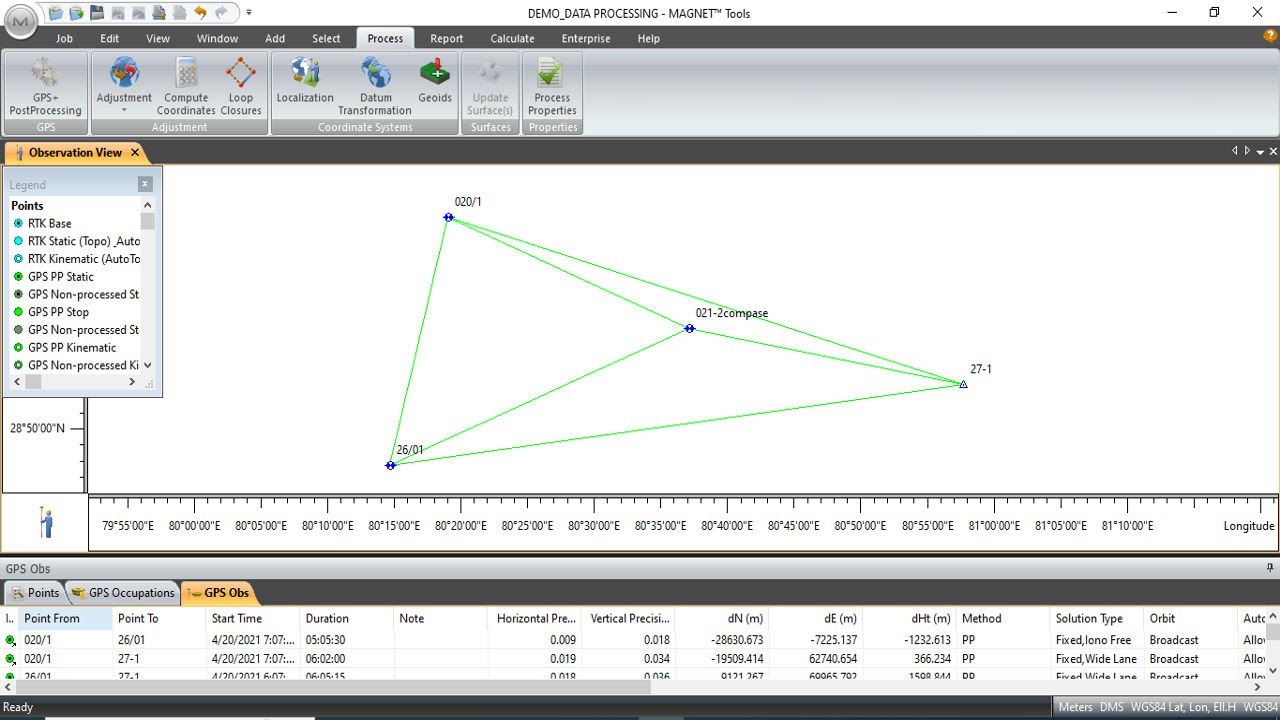Click duration cell 06:02:00
The width and height of the screenshot is (1280, 720).
tap(347, 659)
